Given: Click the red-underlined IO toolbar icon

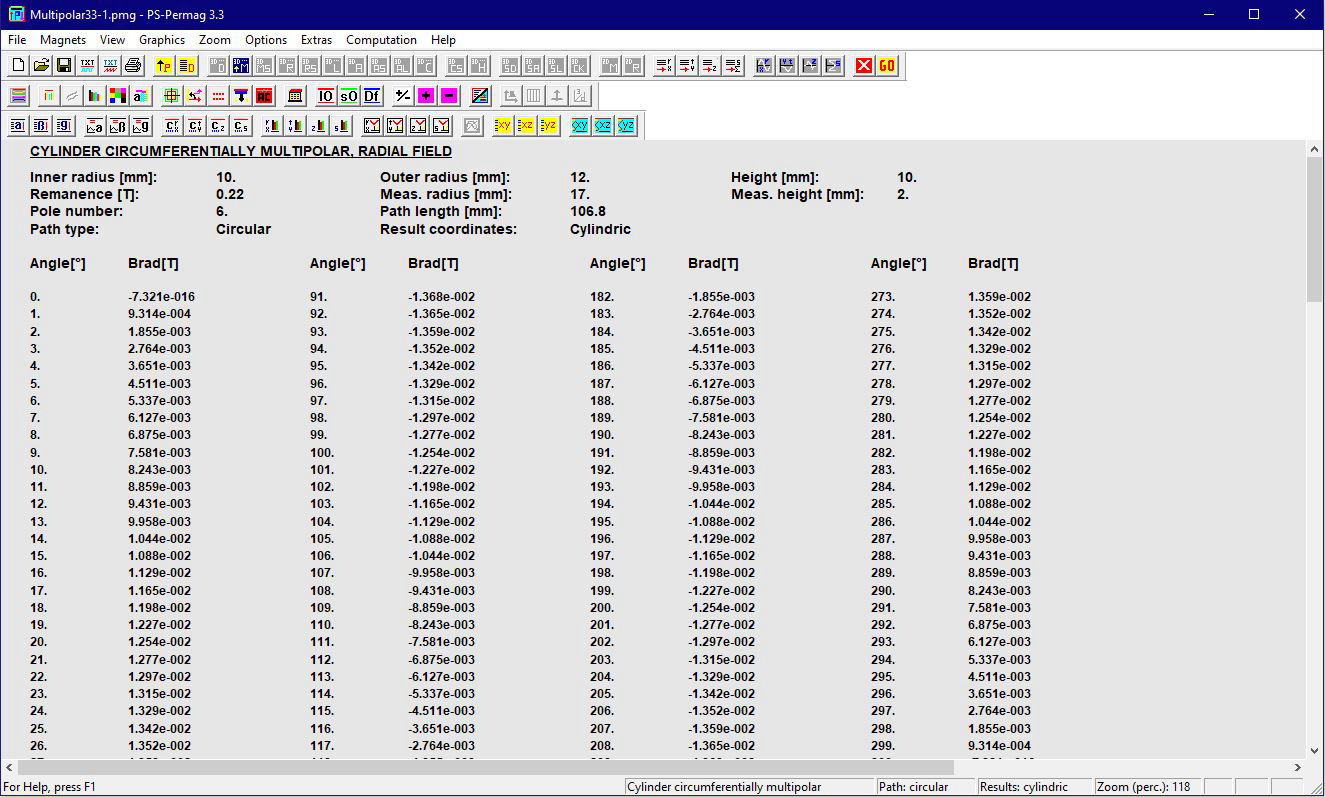Looking at the screenshot, I should pos(326,96).
